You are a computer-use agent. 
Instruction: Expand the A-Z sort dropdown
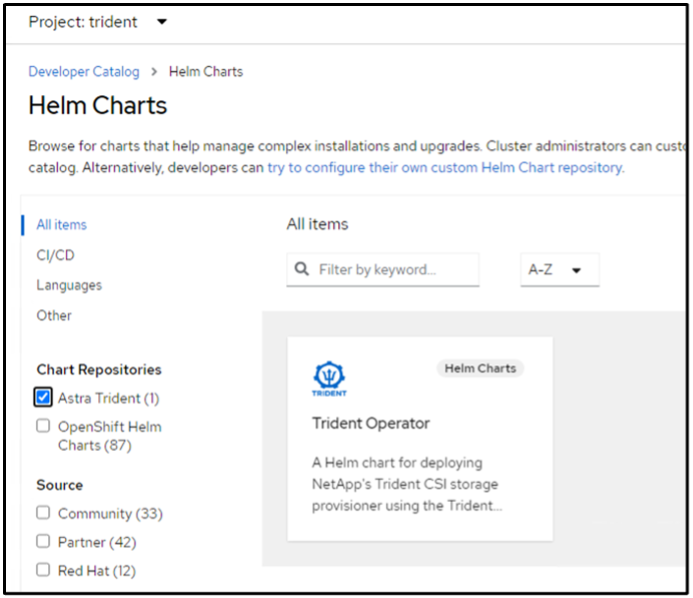tap(559, 270)
